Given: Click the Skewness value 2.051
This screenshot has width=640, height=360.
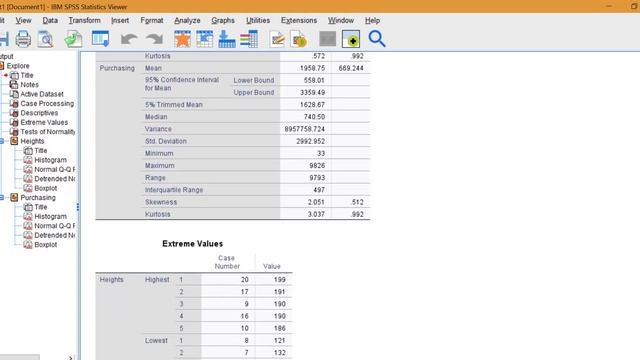Looking at the screenshot, I should click(316, 202).
